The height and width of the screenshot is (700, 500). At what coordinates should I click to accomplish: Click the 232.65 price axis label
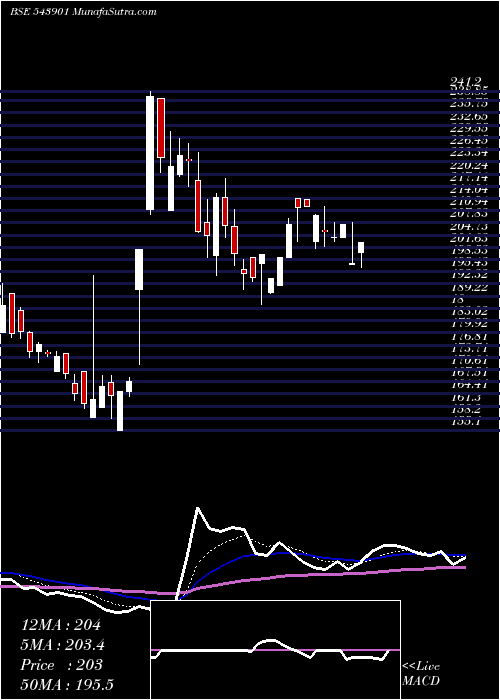[x=468, y=117]
